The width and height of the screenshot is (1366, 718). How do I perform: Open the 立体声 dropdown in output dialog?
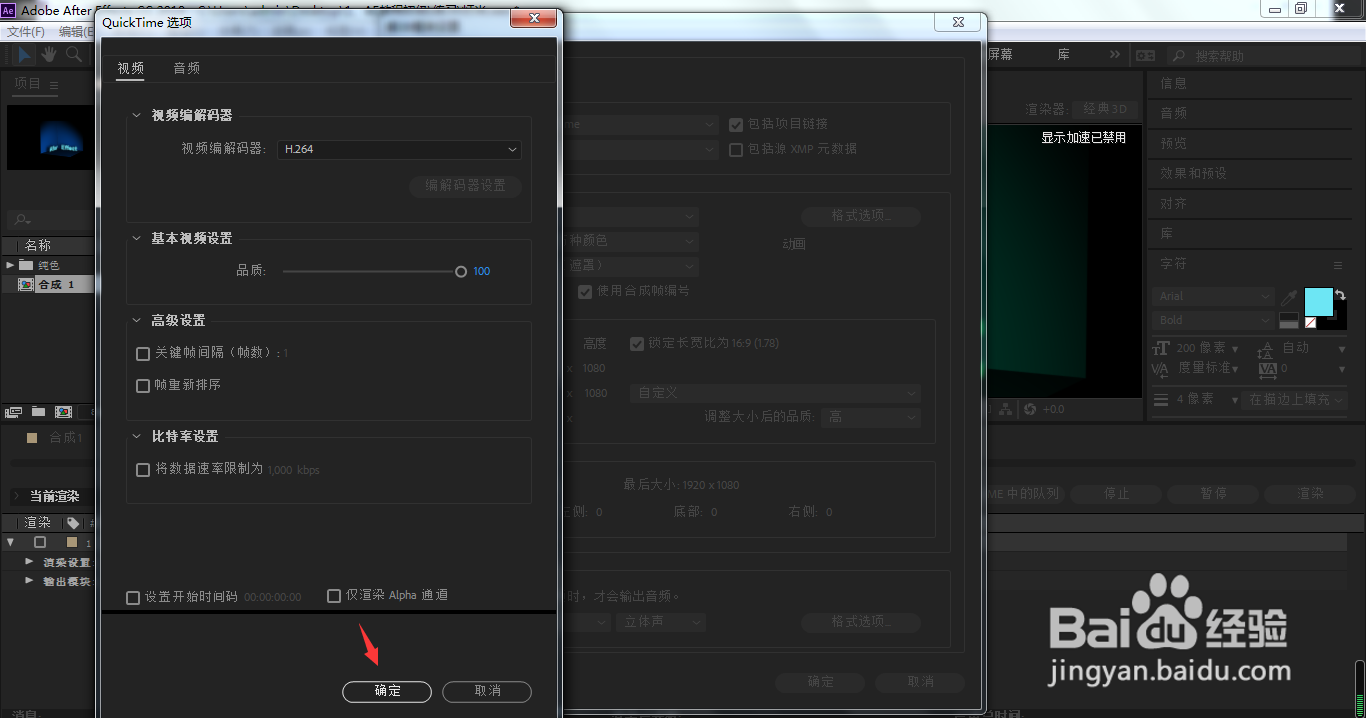coord(661,621)
